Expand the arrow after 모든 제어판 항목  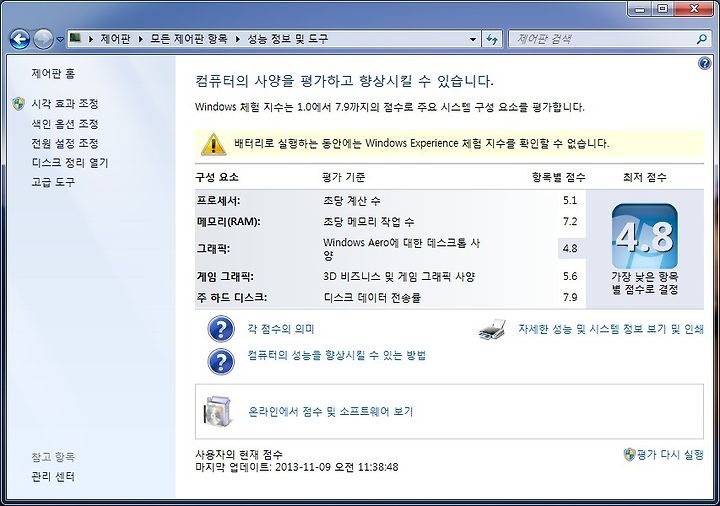click(238, 39)
